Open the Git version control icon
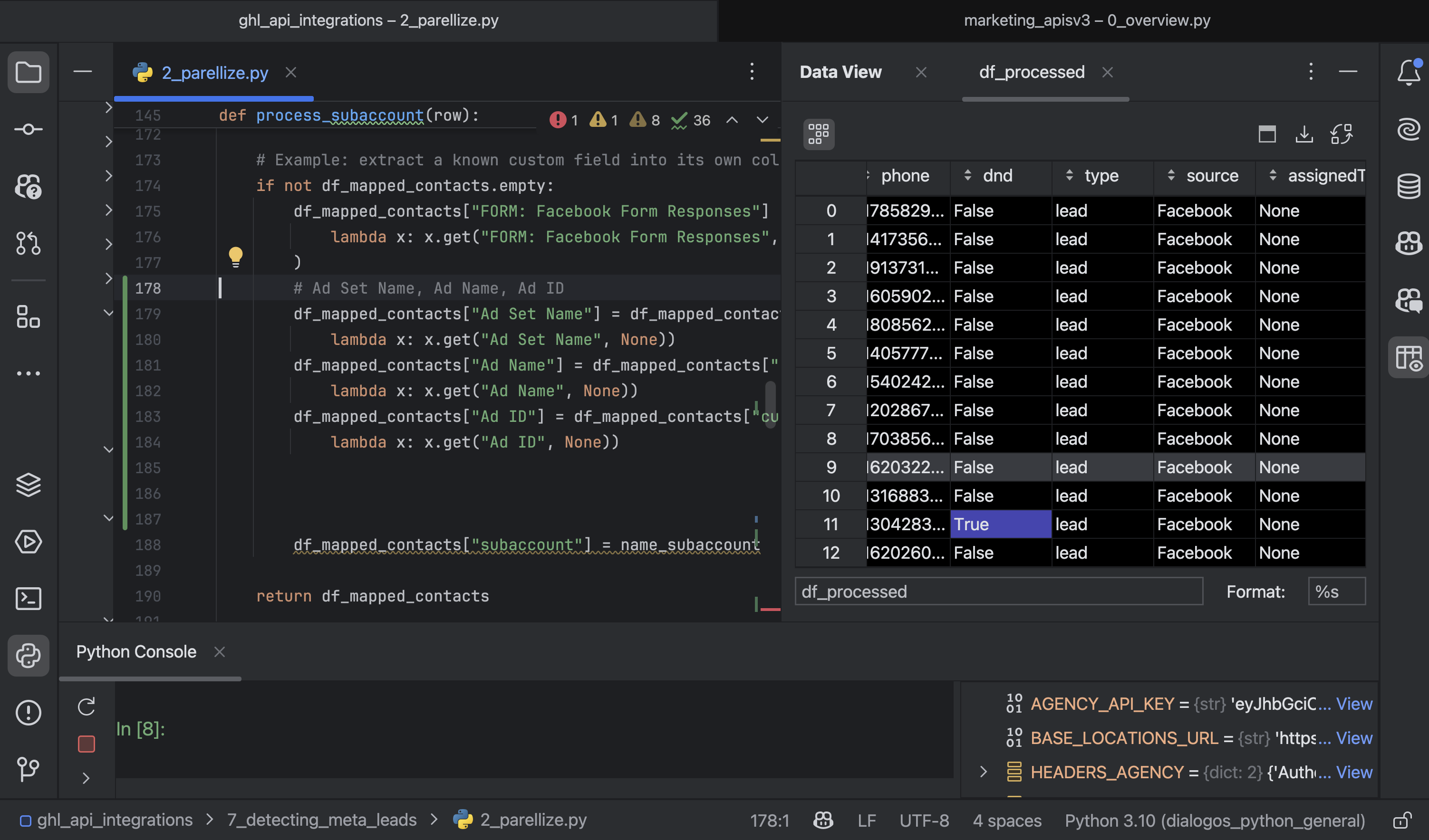The height and width of the screenshot is (840, 1429). point(29,769)
